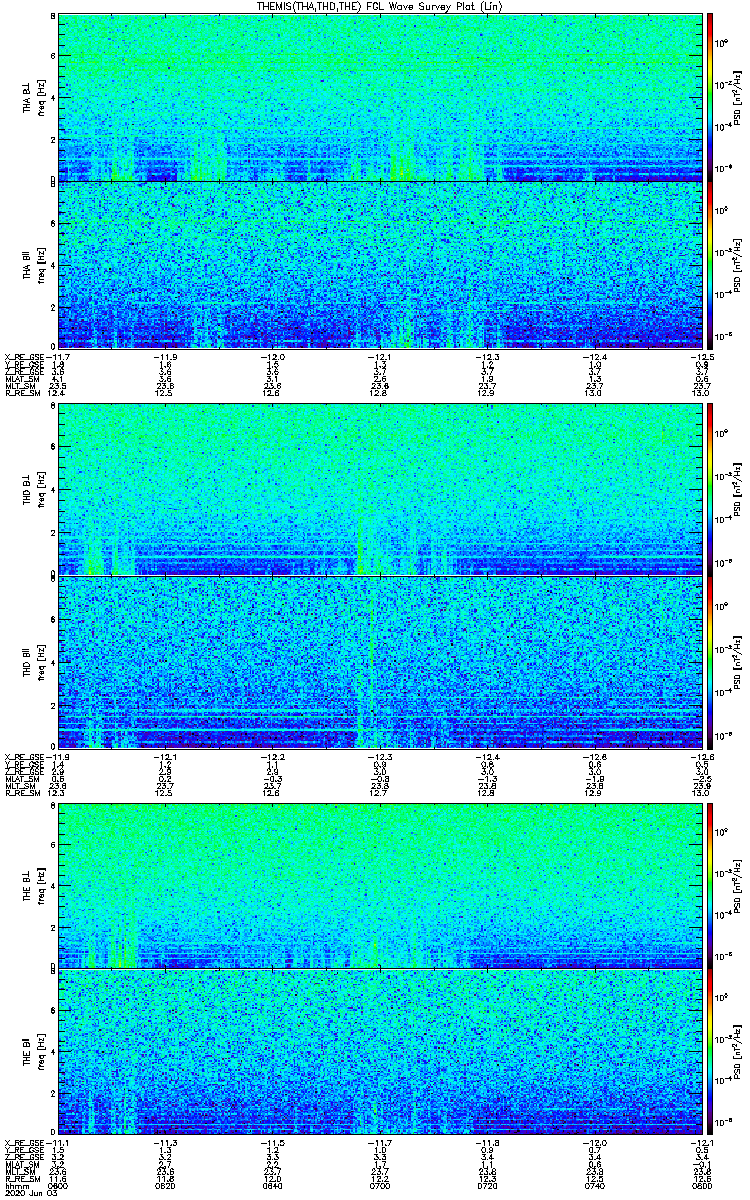Click the R_RE_SM row label under the THD panels

pyautogui.click(x=21, y=793)
